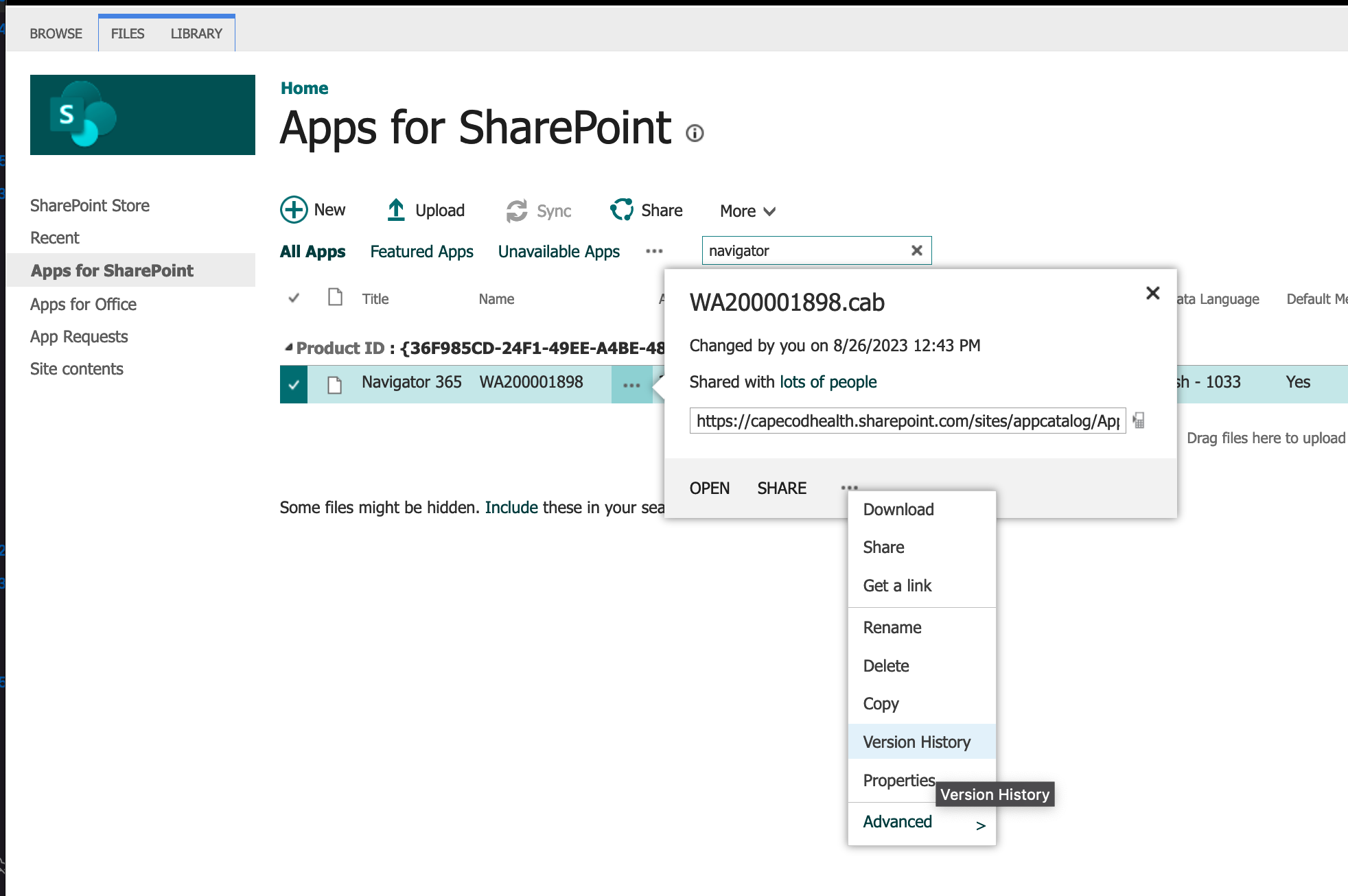The image size is (1348, 896).
Task: Select the All Apps view
Action: [x=313, y=252]
